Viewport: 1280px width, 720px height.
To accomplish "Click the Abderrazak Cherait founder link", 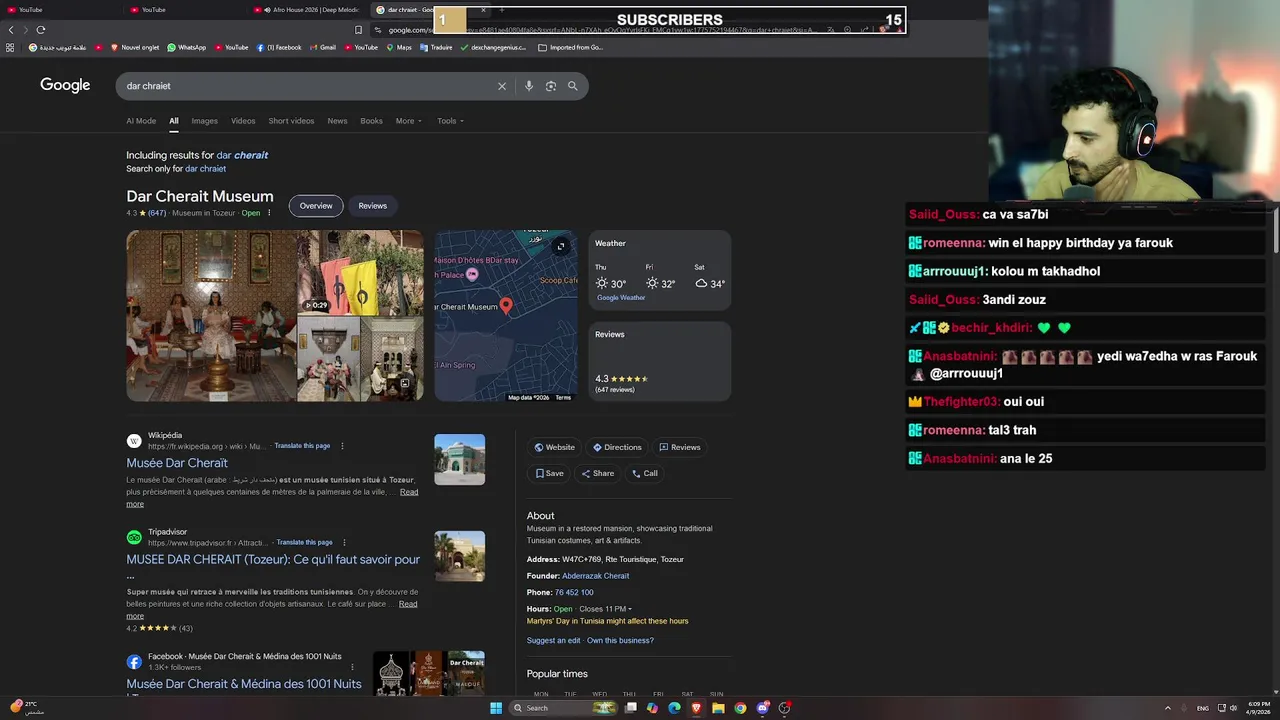I will (x=595, y=576).
